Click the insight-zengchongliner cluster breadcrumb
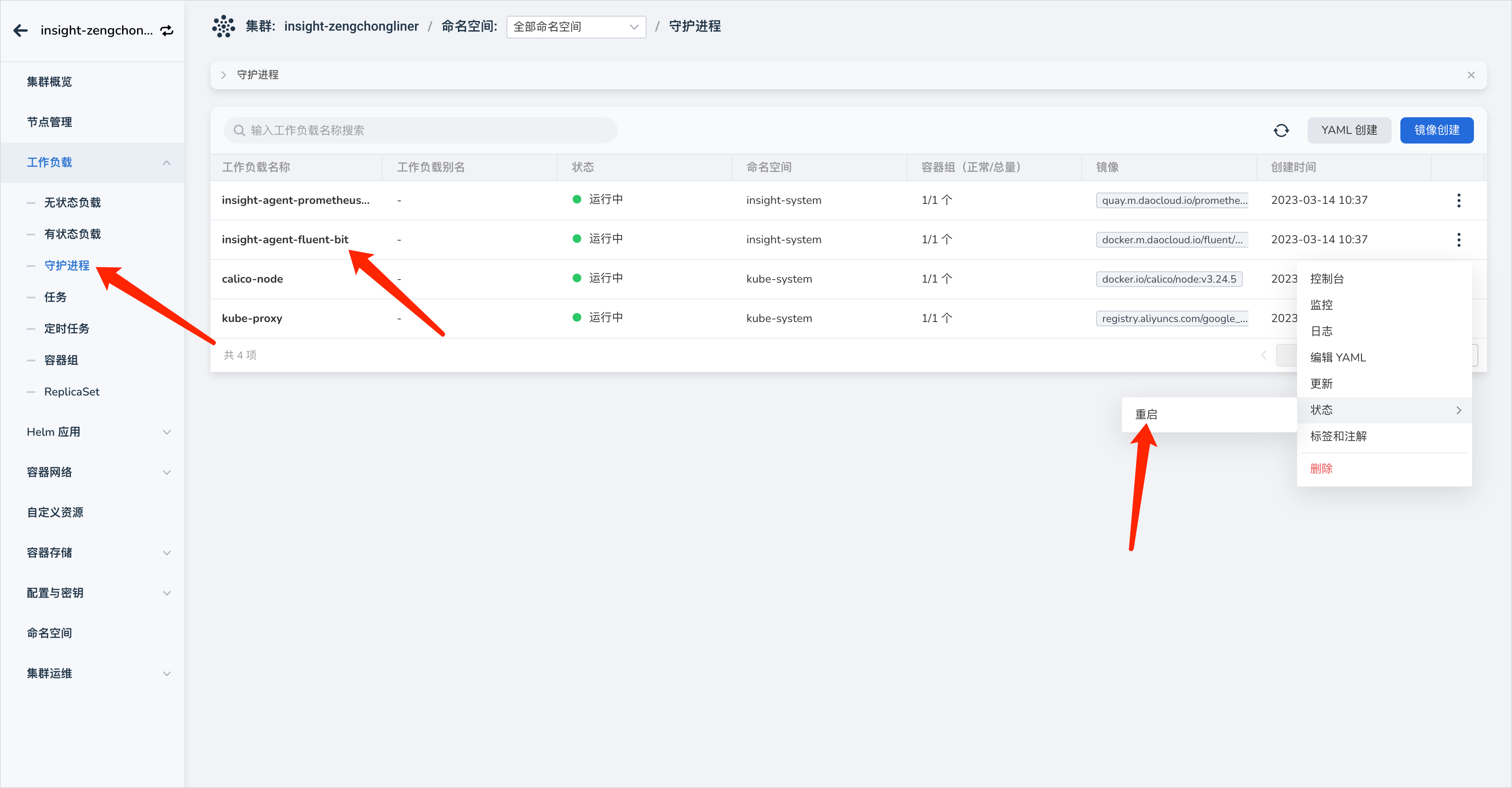 tap(351, 26)
